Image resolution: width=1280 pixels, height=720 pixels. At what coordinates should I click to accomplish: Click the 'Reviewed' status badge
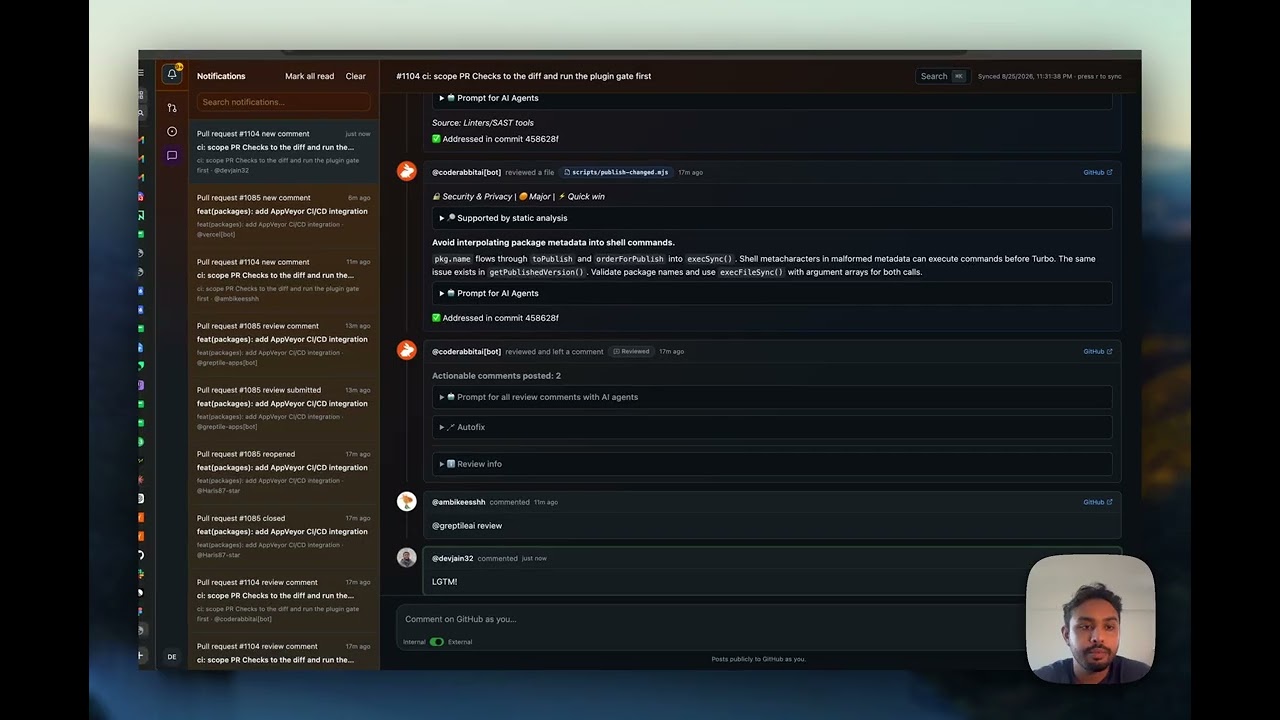(x=631, y=351)
